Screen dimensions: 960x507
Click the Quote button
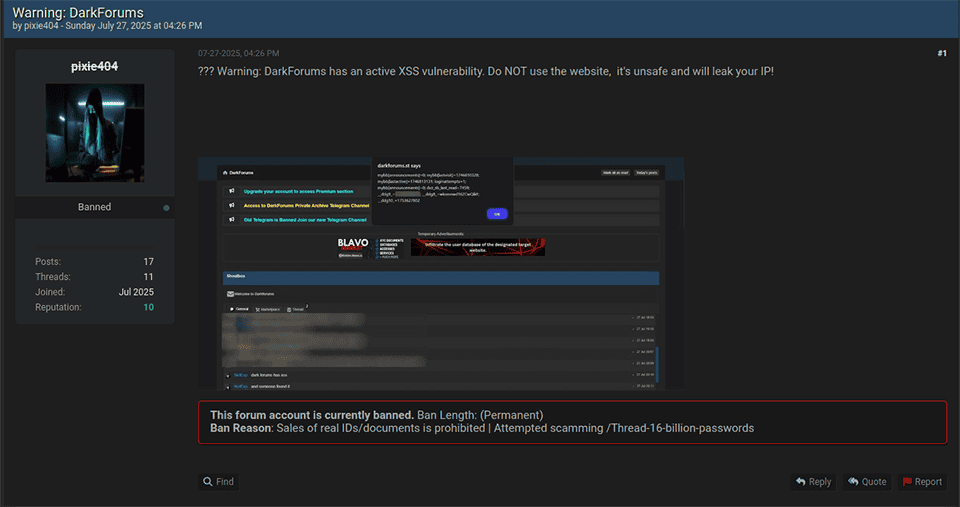click(867, 482)
